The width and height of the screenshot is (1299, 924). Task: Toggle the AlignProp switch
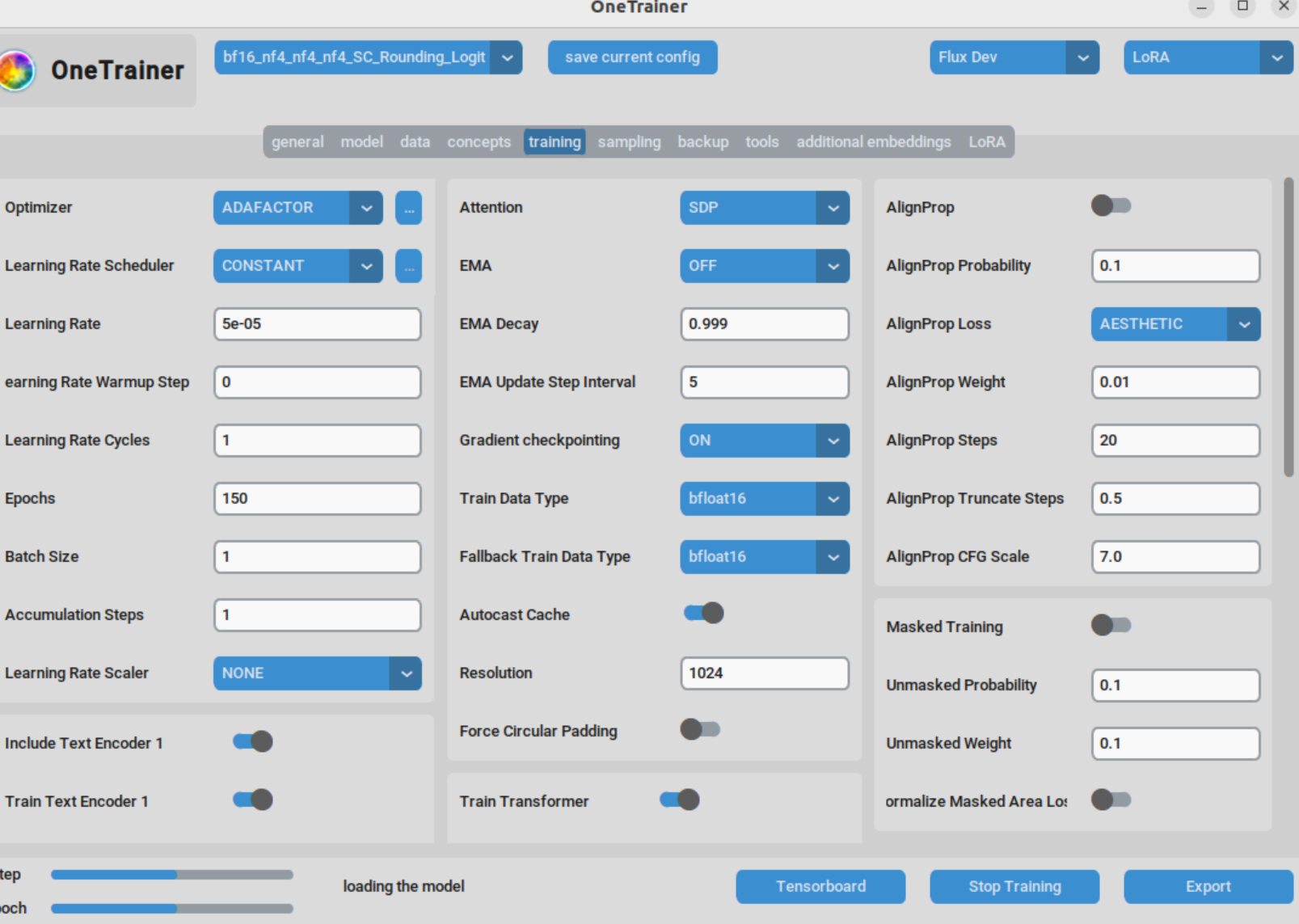[1111, 205]
